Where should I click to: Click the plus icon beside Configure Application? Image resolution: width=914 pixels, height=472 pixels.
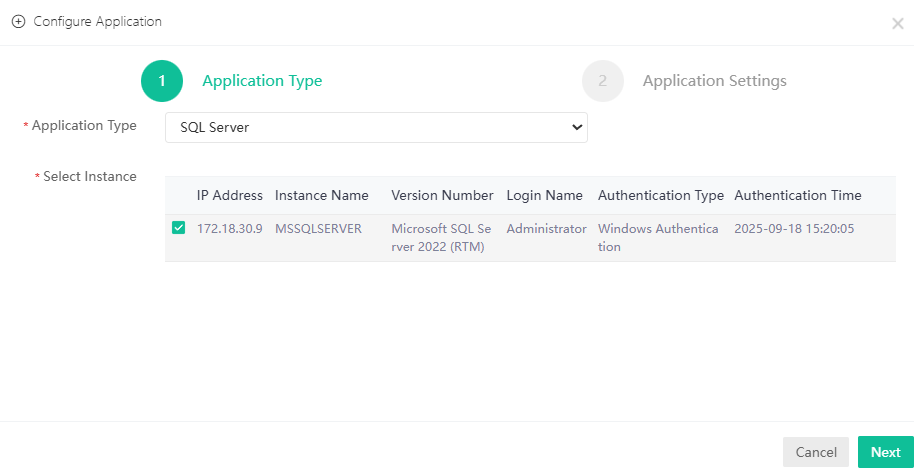tap(19, 22)
